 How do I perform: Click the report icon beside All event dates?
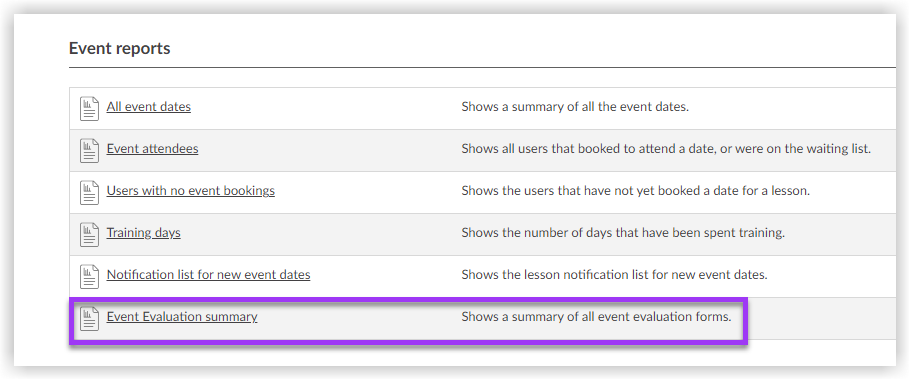click(89, 108)
